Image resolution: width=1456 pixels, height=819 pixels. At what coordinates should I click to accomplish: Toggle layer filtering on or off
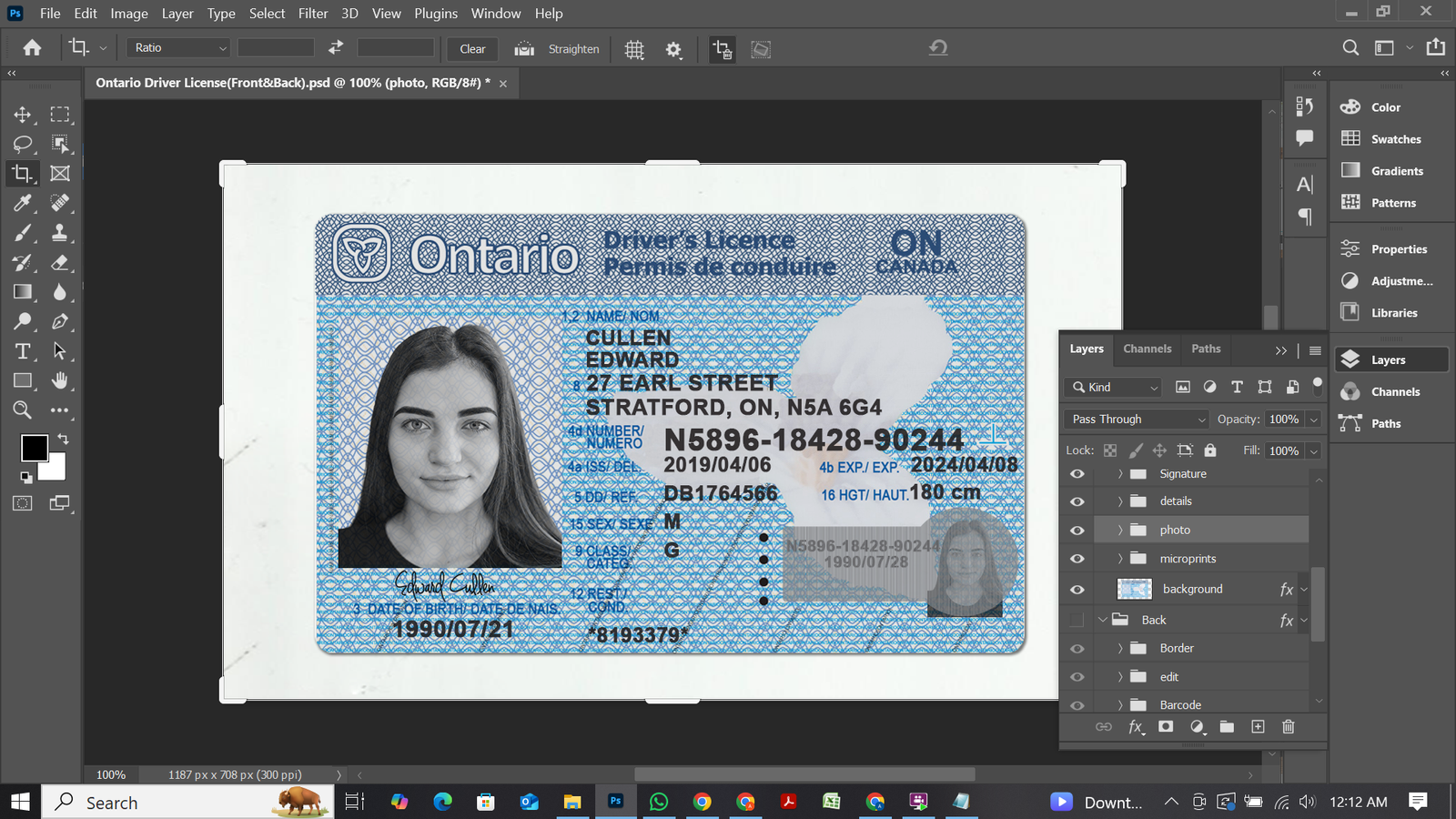pos(1317,384)
